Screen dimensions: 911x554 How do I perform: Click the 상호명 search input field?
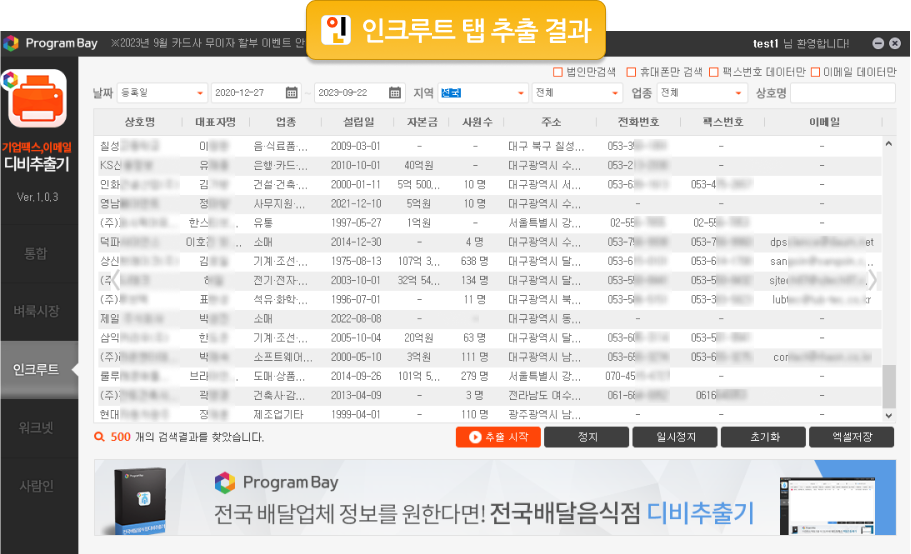(x=843, y=93)
